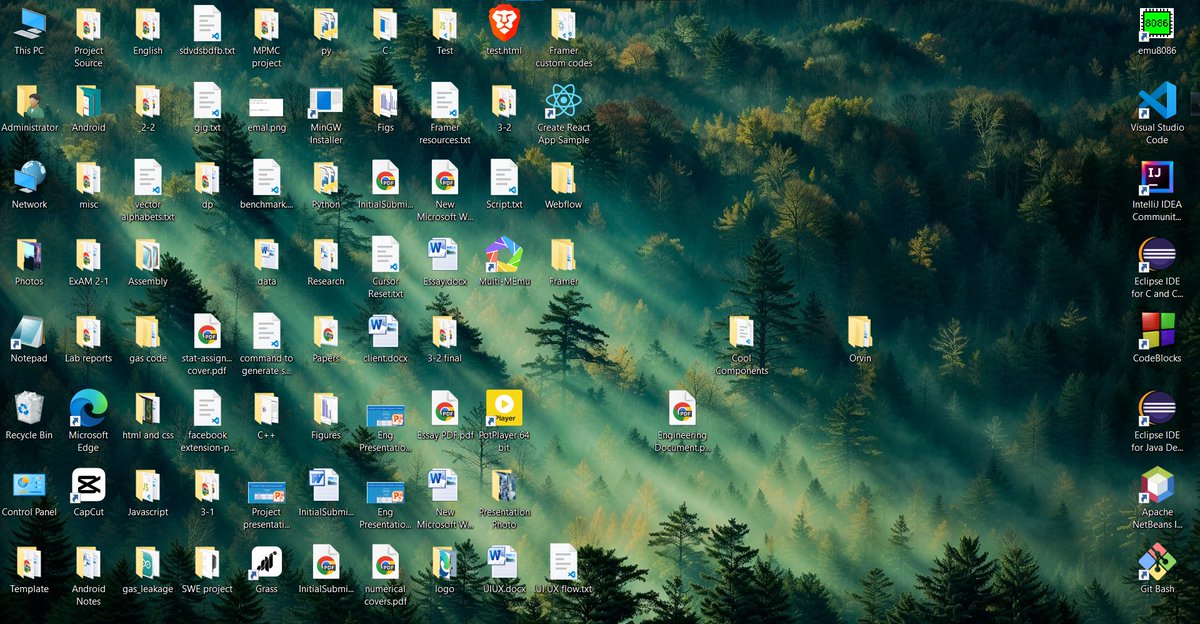Launch emu8086 shortcut
This screenshot has width=1200, height=624.
[x=1157, y=31]
